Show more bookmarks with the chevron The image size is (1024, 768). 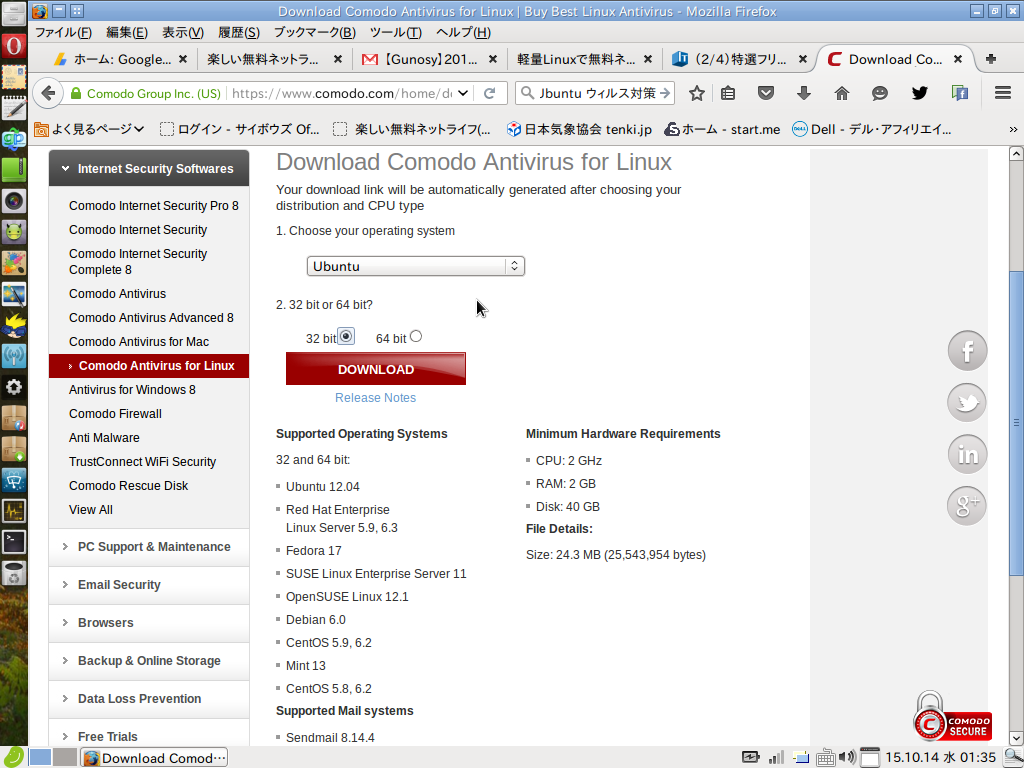pos(1013,129)
